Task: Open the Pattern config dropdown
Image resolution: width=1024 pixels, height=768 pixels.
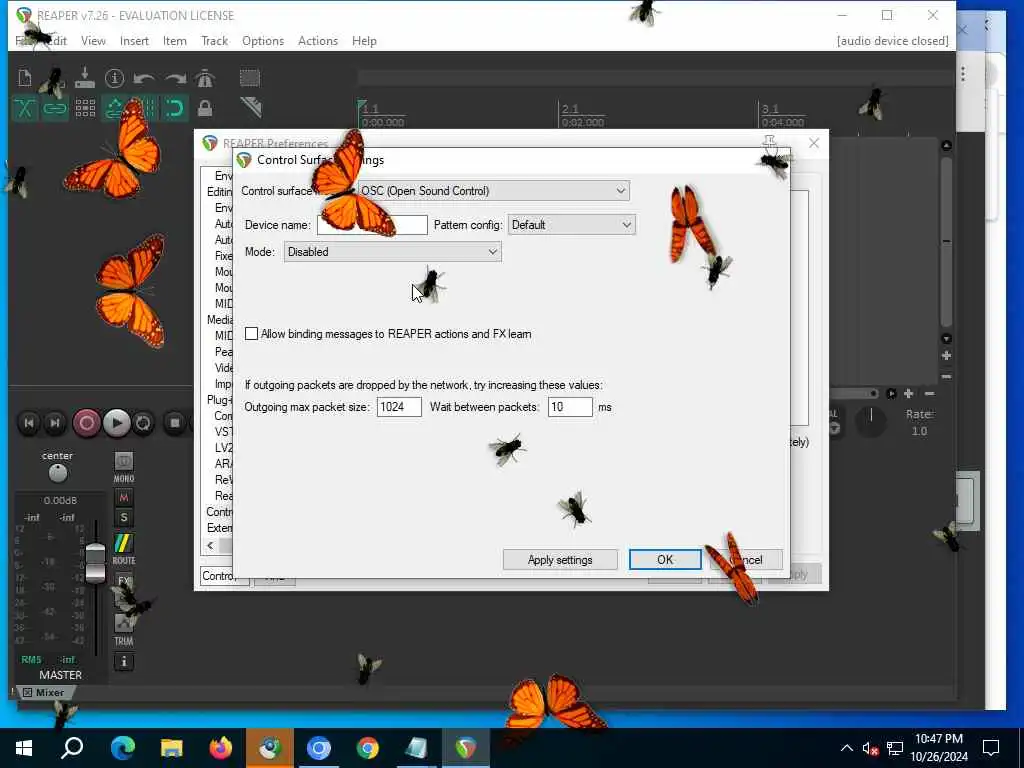Action: click(x=571, y=225)
